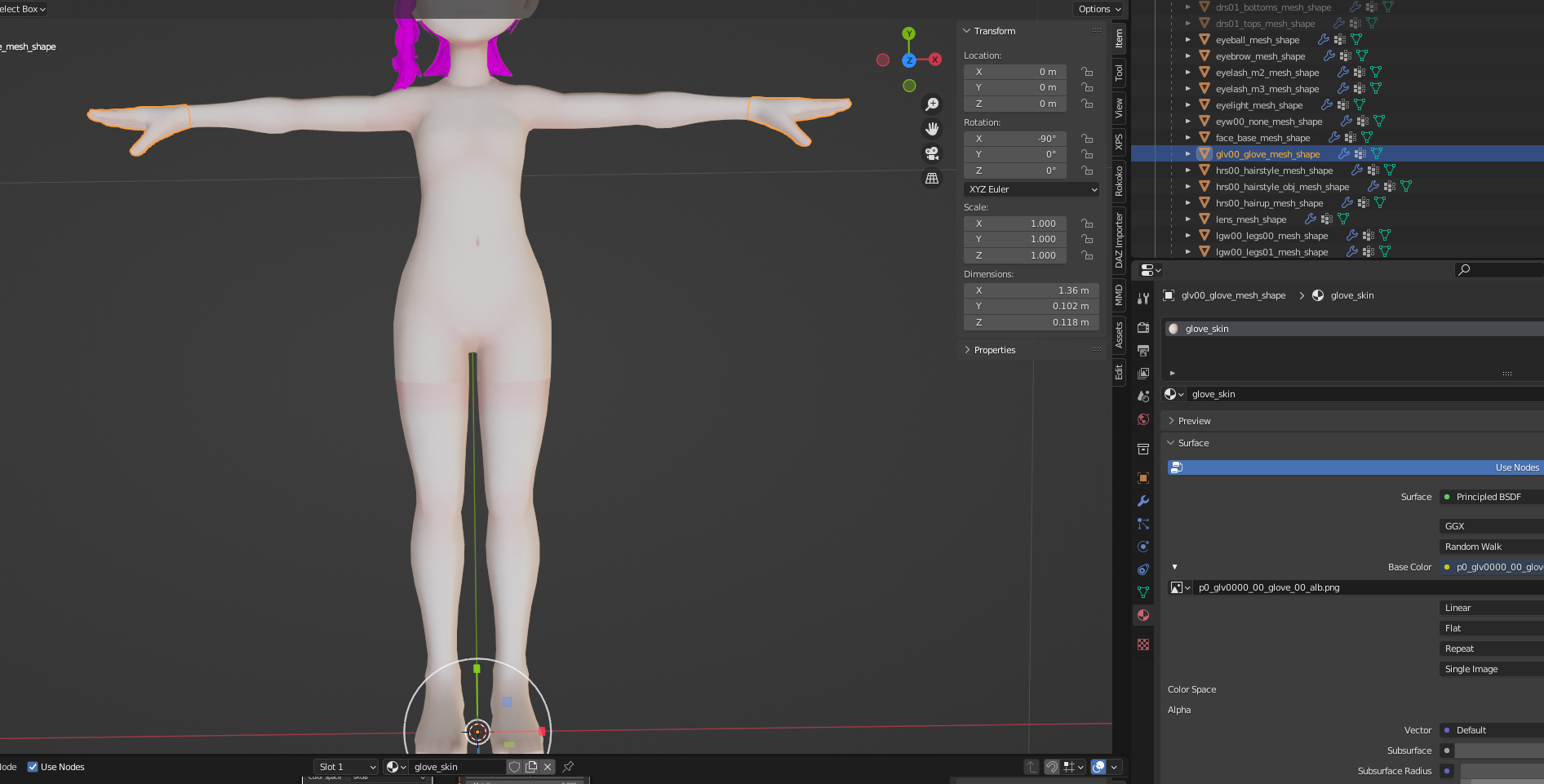Image resolution: width=1544 pixels, height=784 pixels.
Task: Open the View Layer properties tab icon
Action: 1143,373
